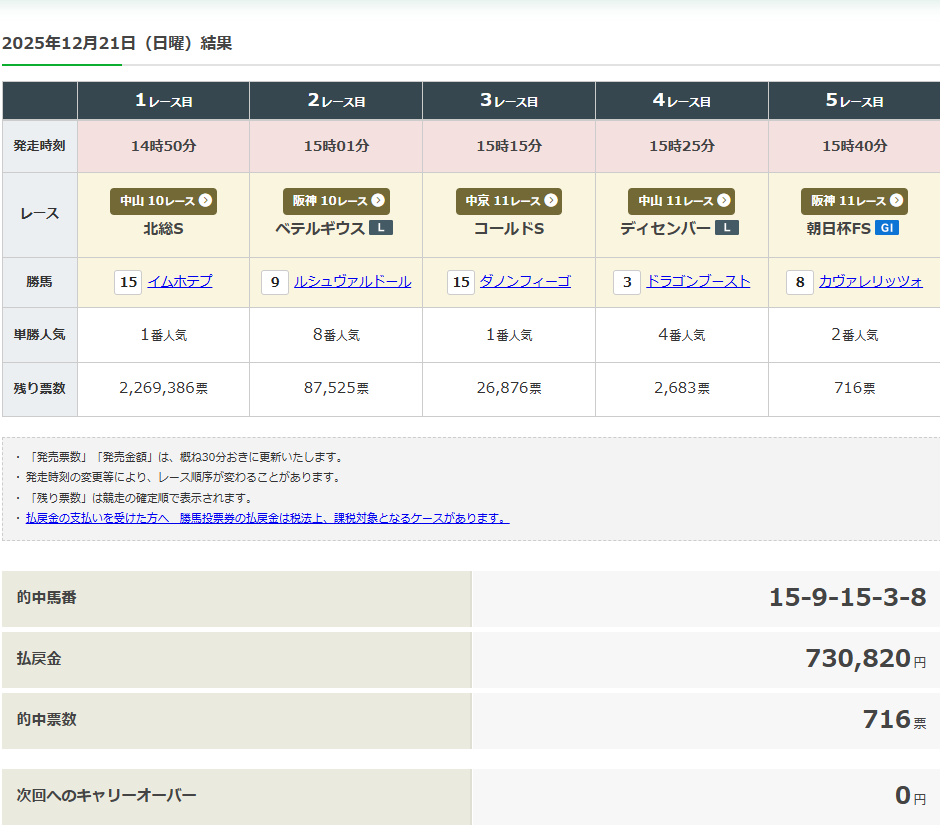Follow the カヴァレリッツォ link
Viewport: 940px width, 836px height.
pyautogui.click(x=871, y=282)
